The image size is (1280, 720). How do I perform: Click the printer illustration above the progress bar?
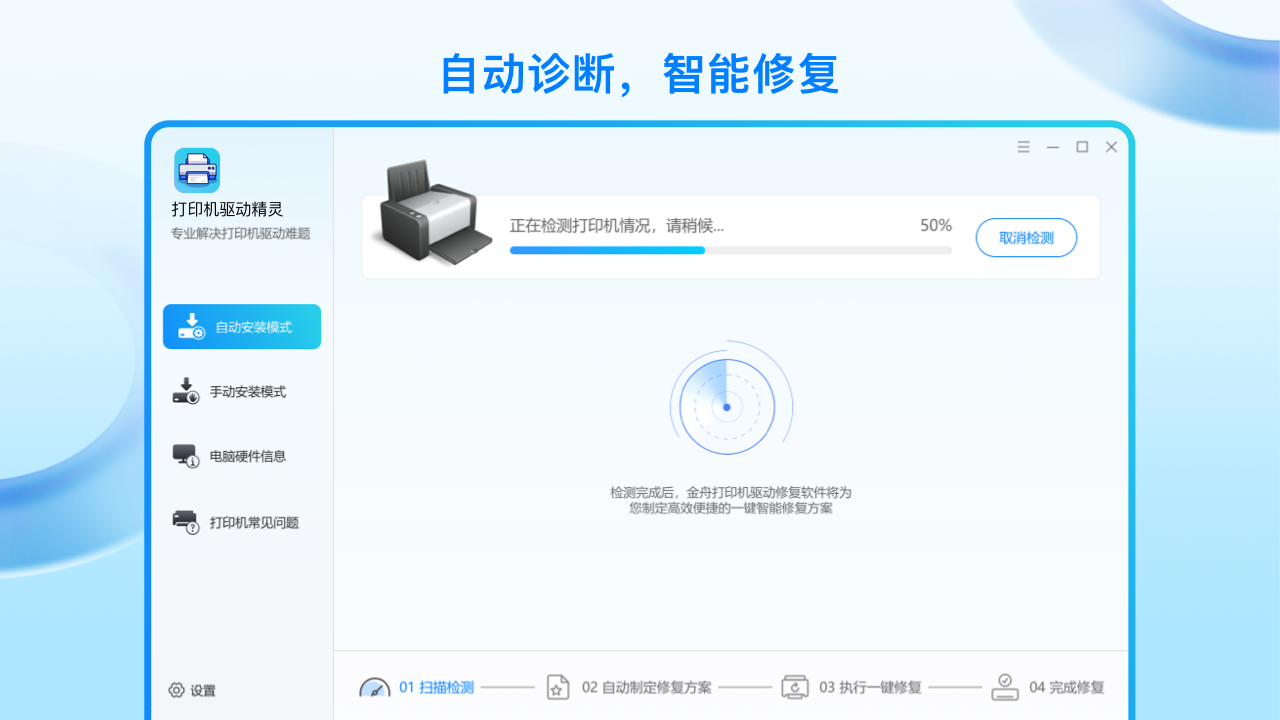pyautogui.click(x=432, y=212)
